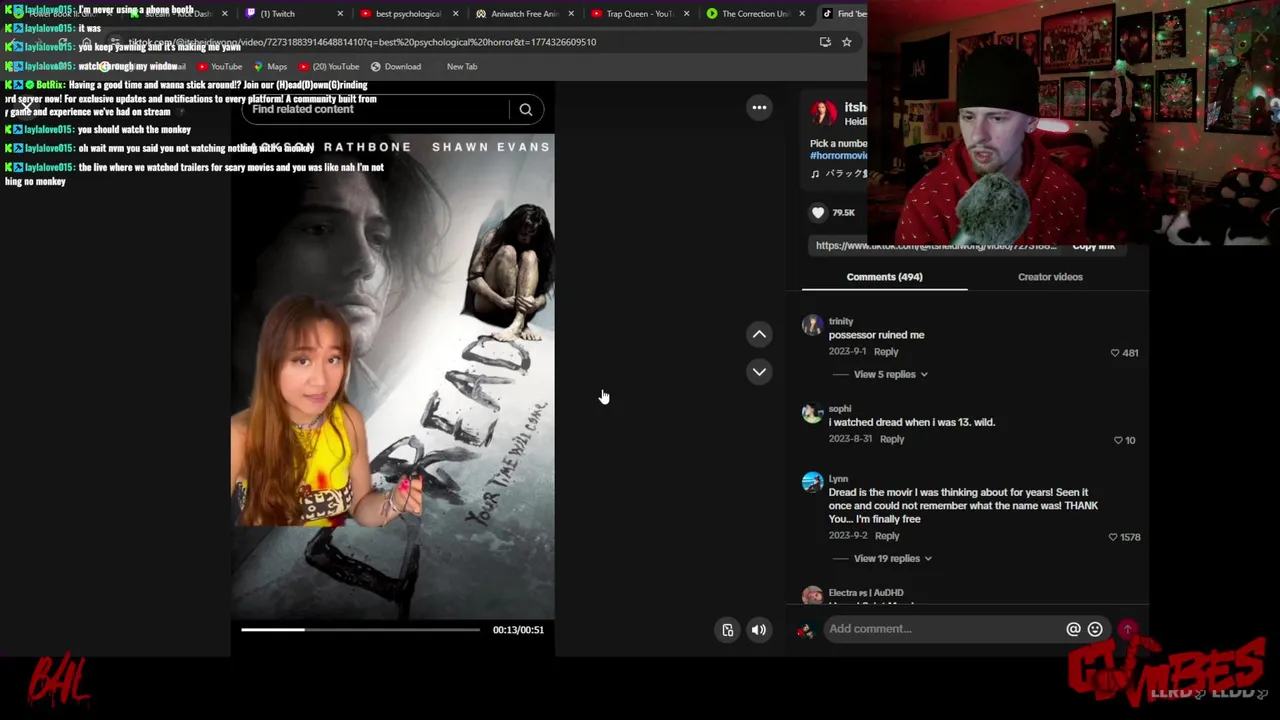This screenshot has height=720, width=1280.
Task: Click Lynn username in comments
Action: coord(838,479)
